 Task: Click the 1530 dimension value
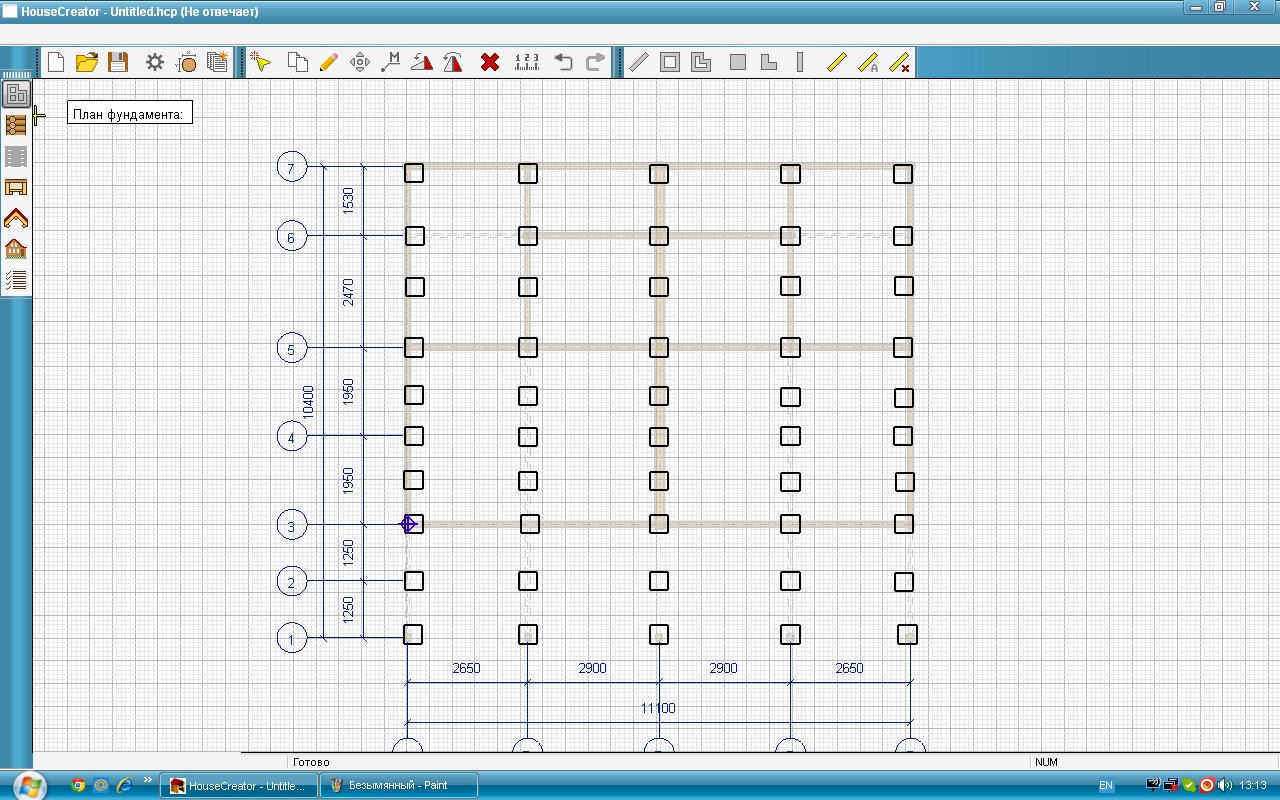pos(348,201)
